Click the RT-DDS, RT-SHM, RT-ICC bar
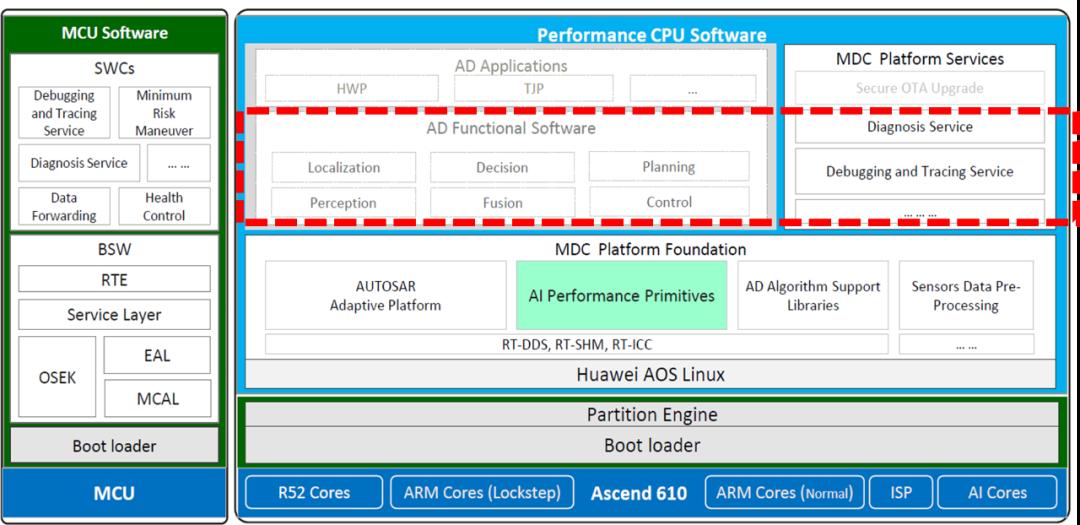The image size is (1080, 525). click(577, 344)
